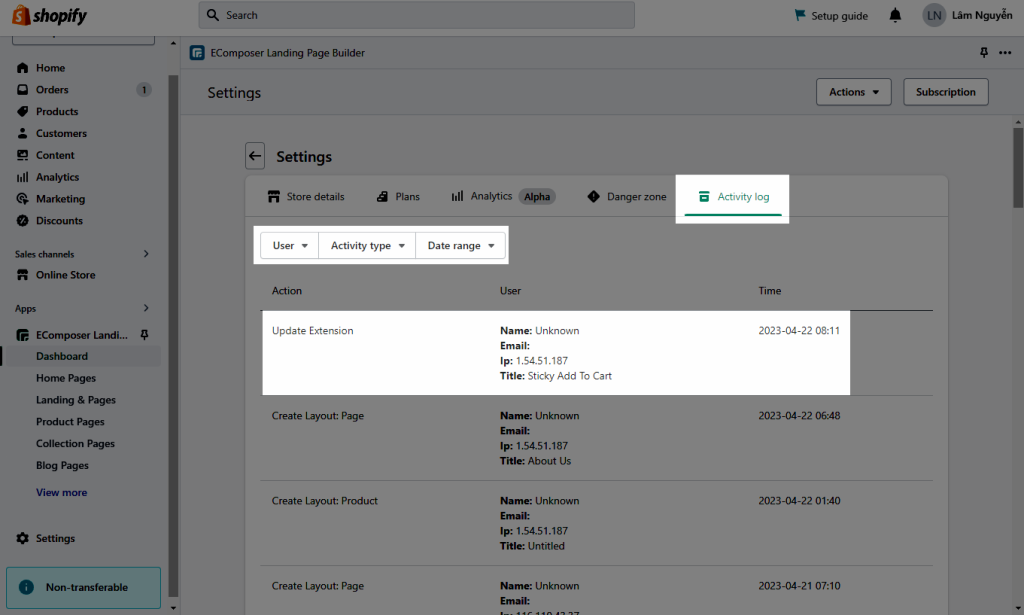This screenshot has width=1024, height=615.
Task: Click the timestamp 2023-04-22 06:48
Action: point(799,415)
